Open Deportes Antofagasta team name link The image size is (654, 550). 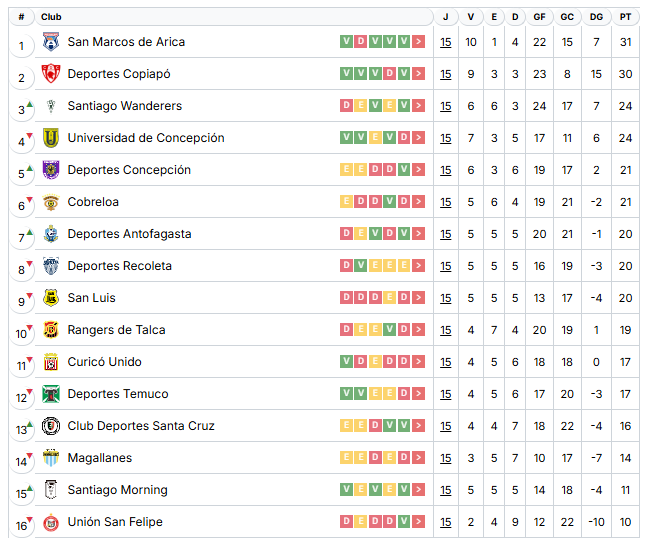click(x=129, y=234)
